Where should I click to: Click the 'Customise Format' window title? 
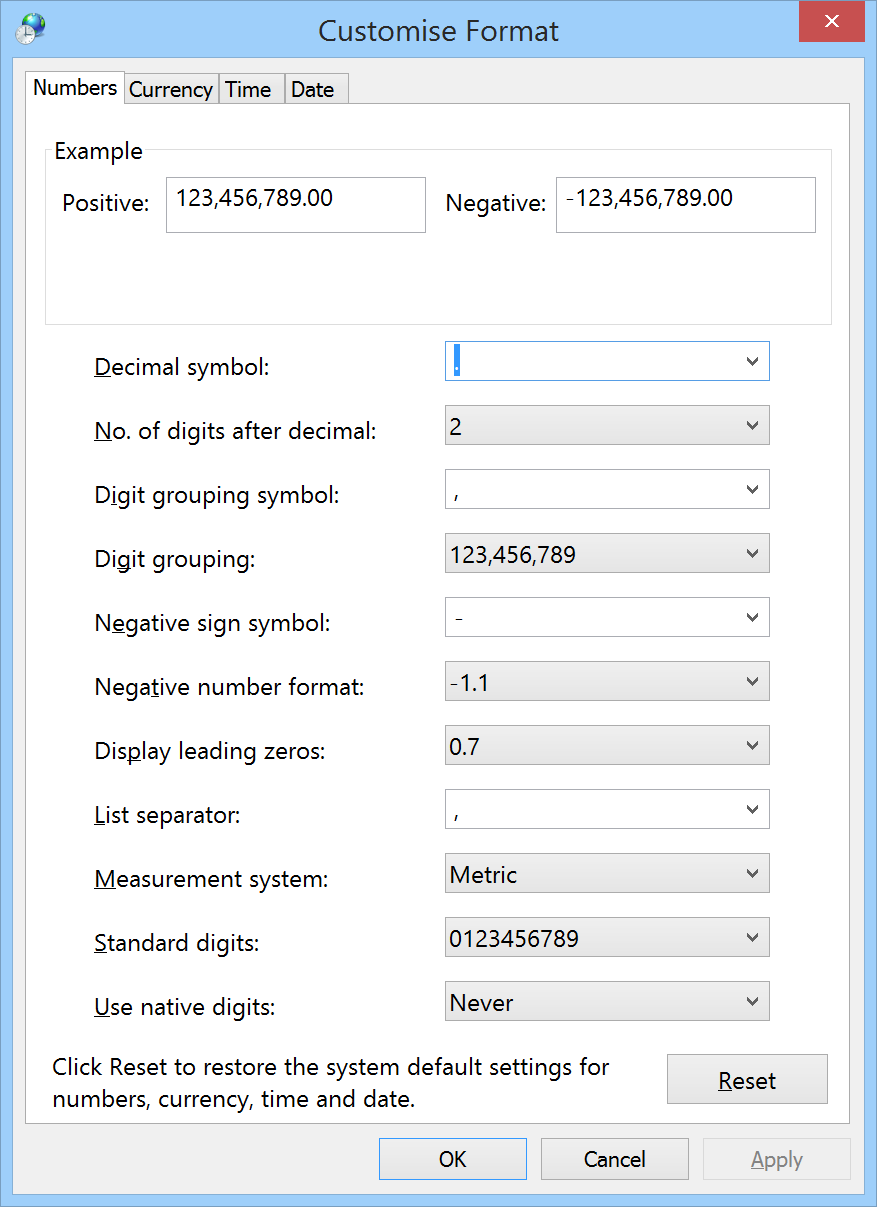[438, 31]
